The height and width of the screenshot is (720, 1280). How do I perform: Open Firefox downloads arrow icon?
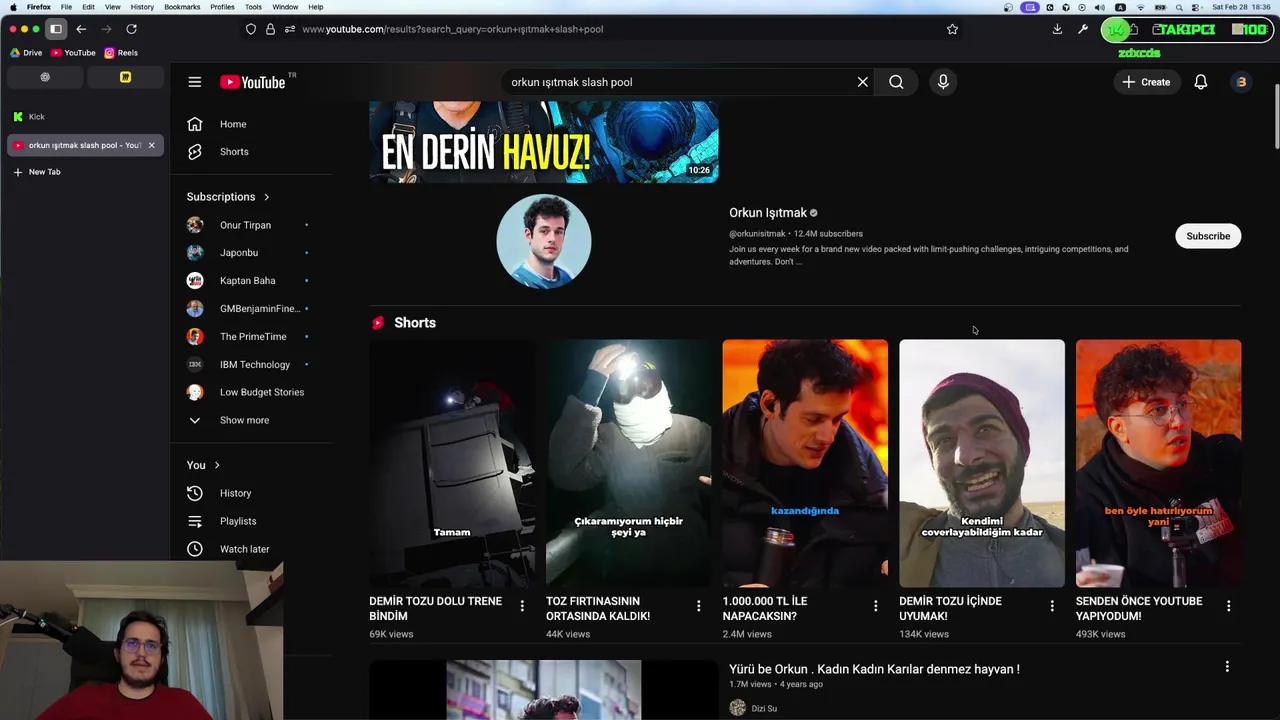point(1057,29)
